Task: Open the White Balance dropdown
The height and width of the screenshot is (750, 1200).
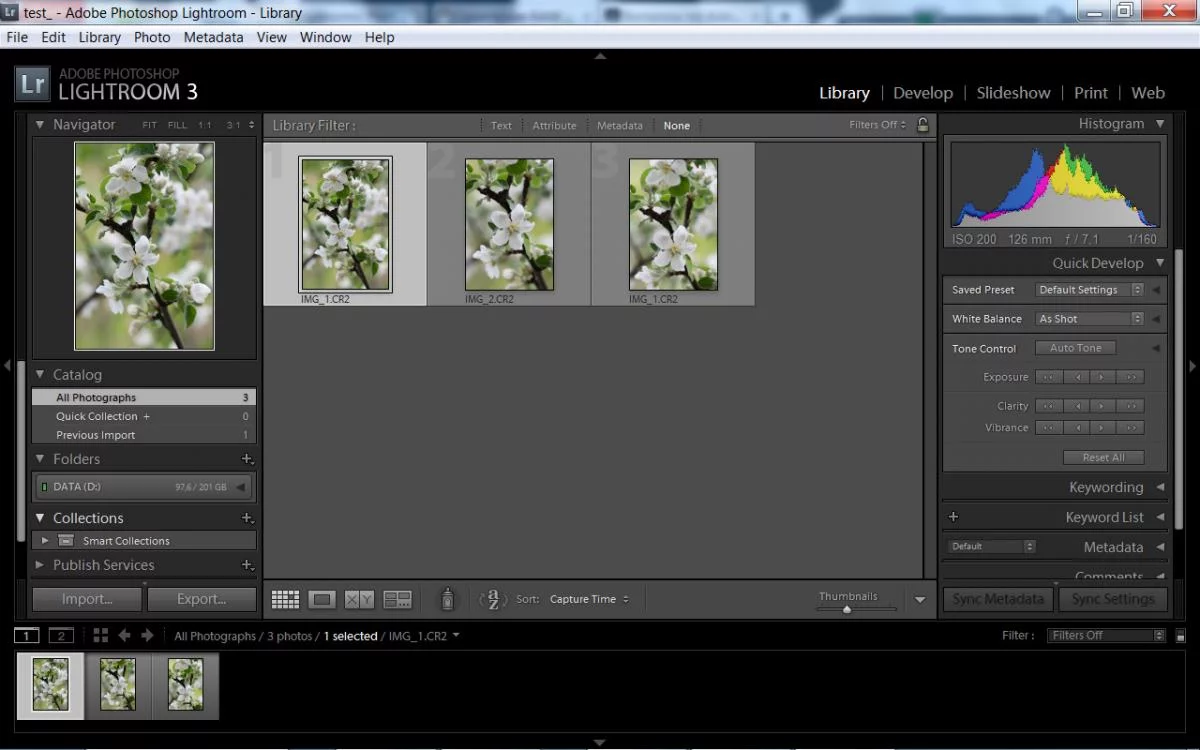Action: coord(1090,319)
